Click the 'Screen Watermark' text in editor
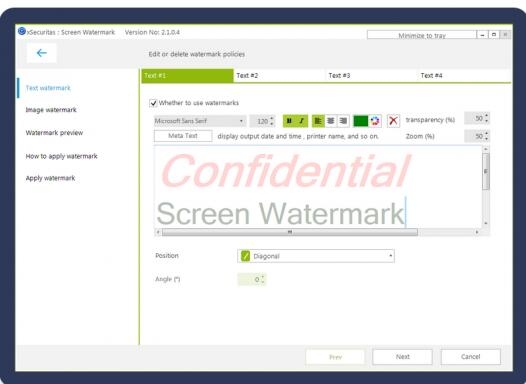Viewport: 526px width, 384px height. click(280, 214)
